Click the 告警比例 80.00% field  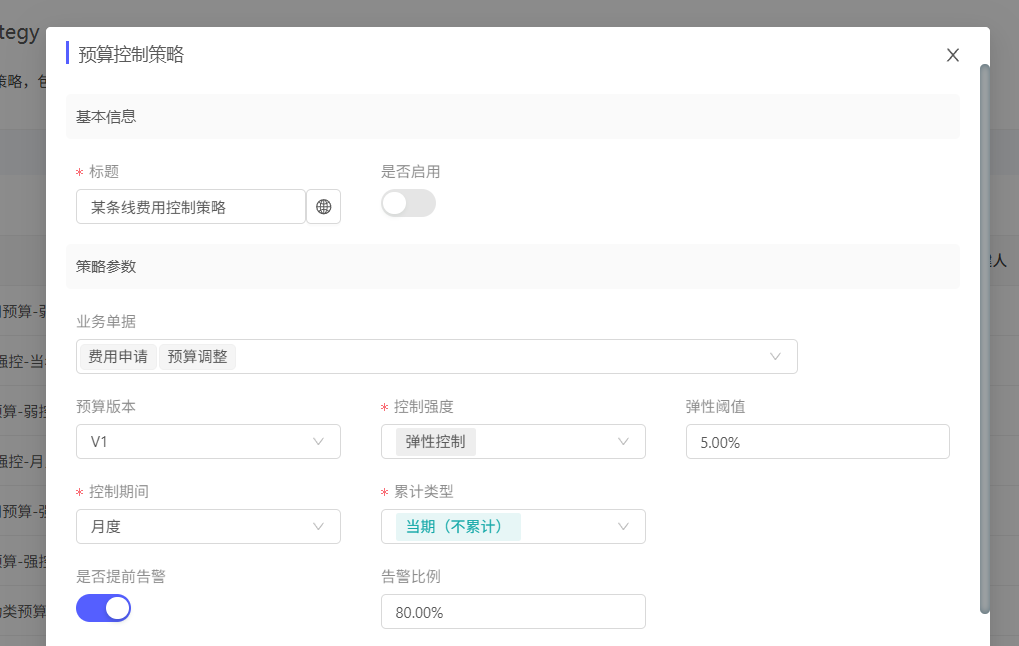coord(513,612)
